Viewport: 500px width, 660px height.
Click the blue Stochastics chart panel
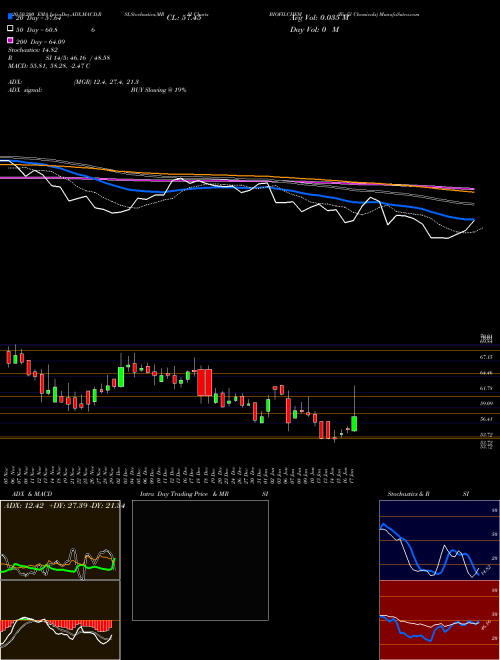[439, 540]
